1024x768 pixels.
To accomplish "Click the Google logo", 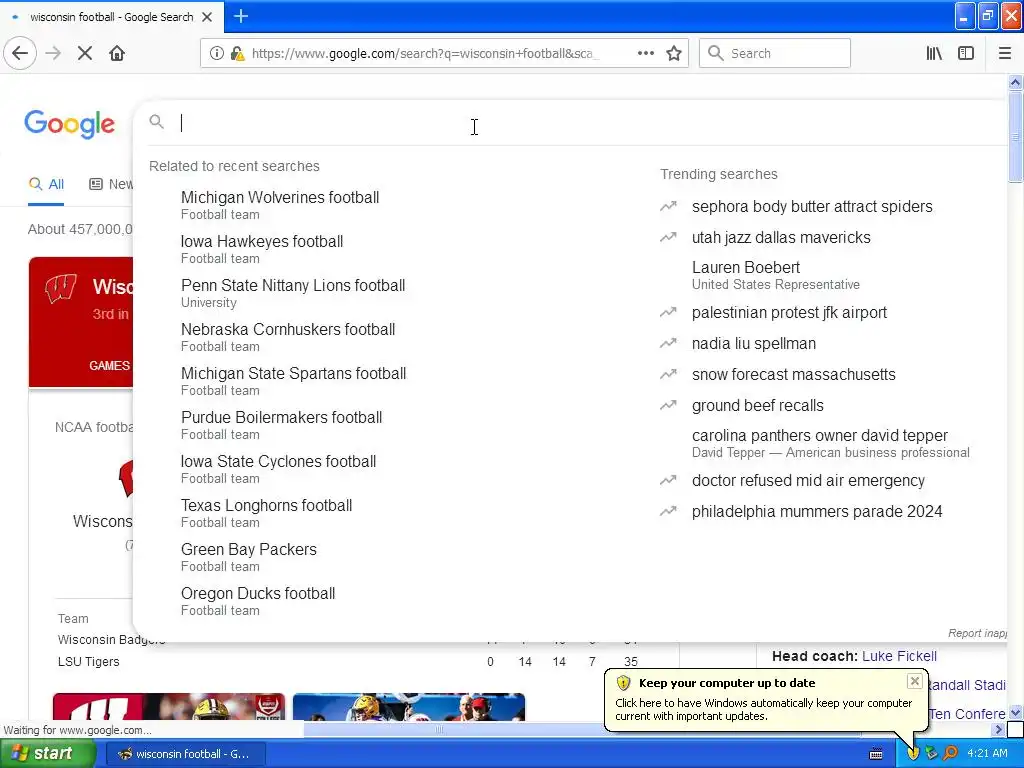I will (x=70, y=124).
